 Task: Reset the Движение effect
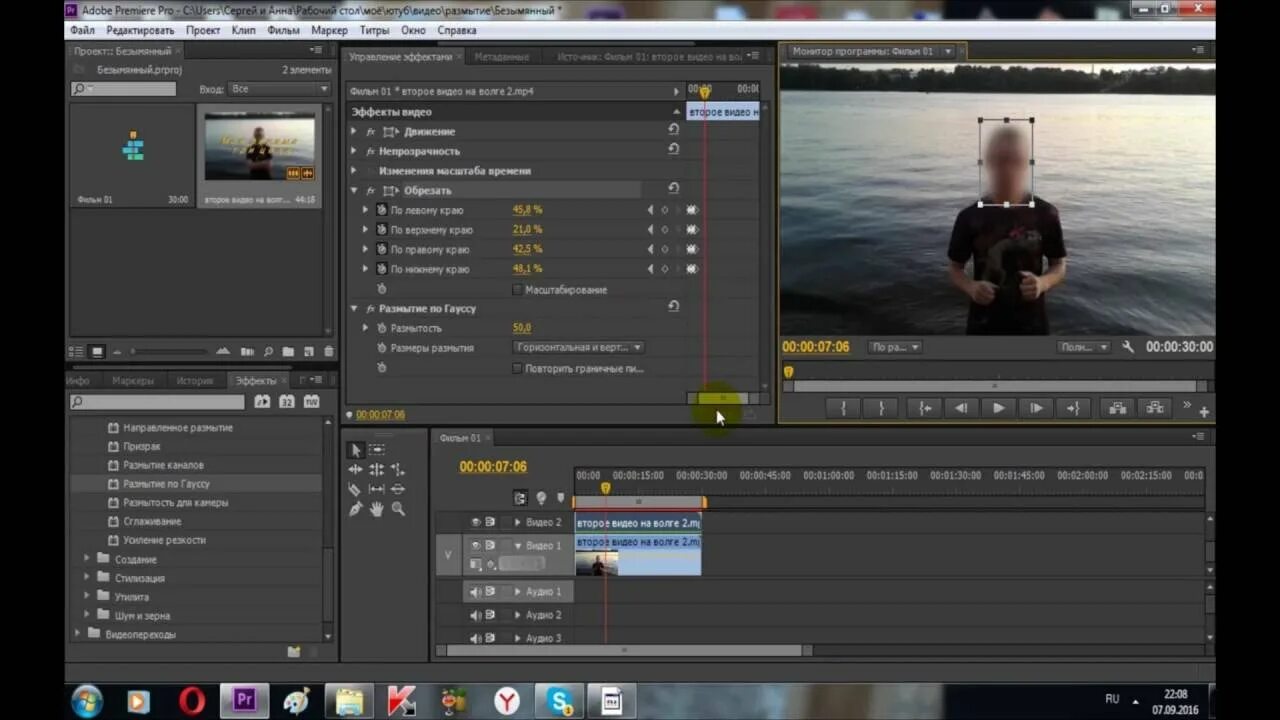(673, 130)
